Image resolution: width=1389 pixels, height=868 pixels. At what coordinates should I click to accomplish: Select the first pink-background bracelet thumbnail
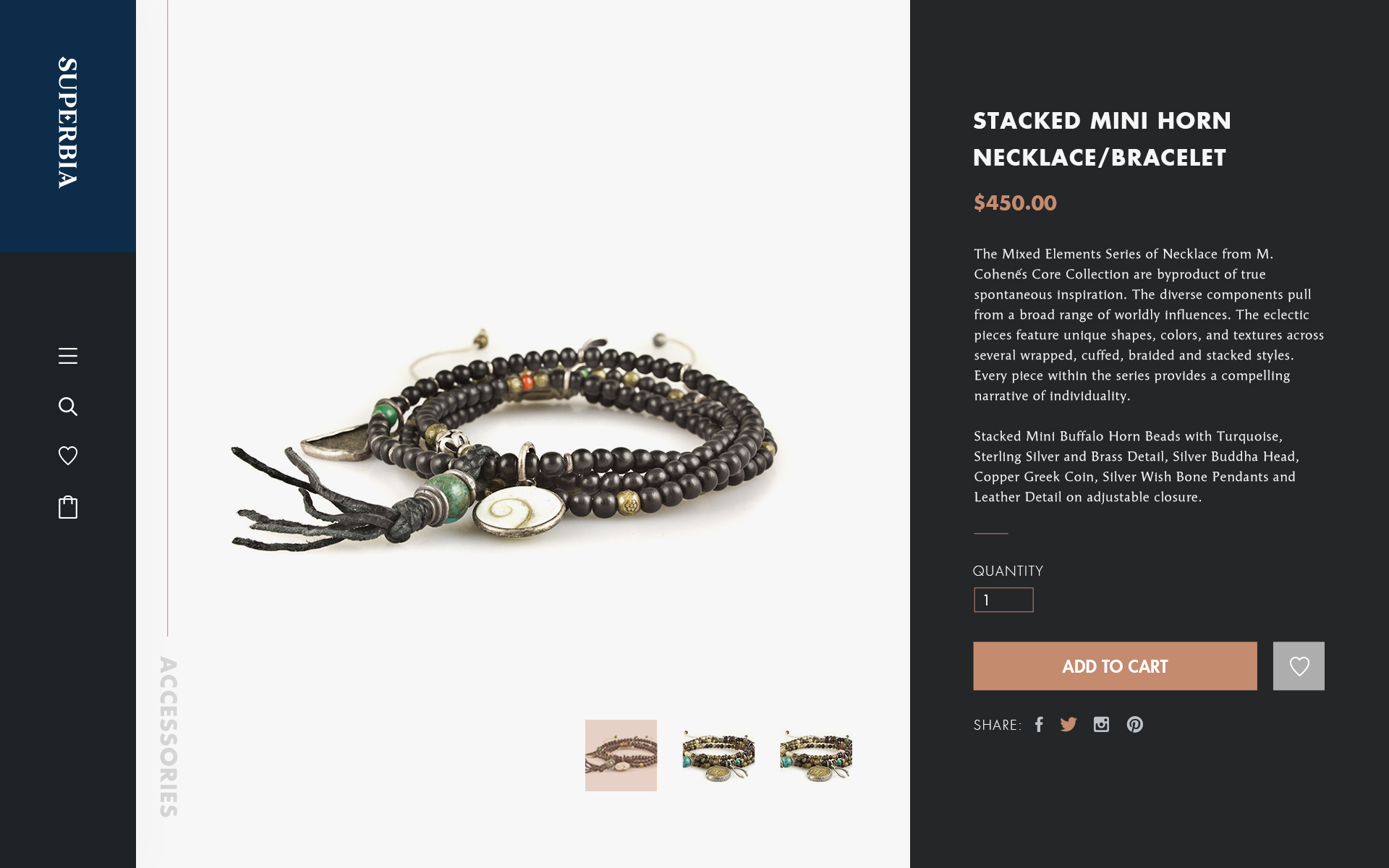point(621,755)
